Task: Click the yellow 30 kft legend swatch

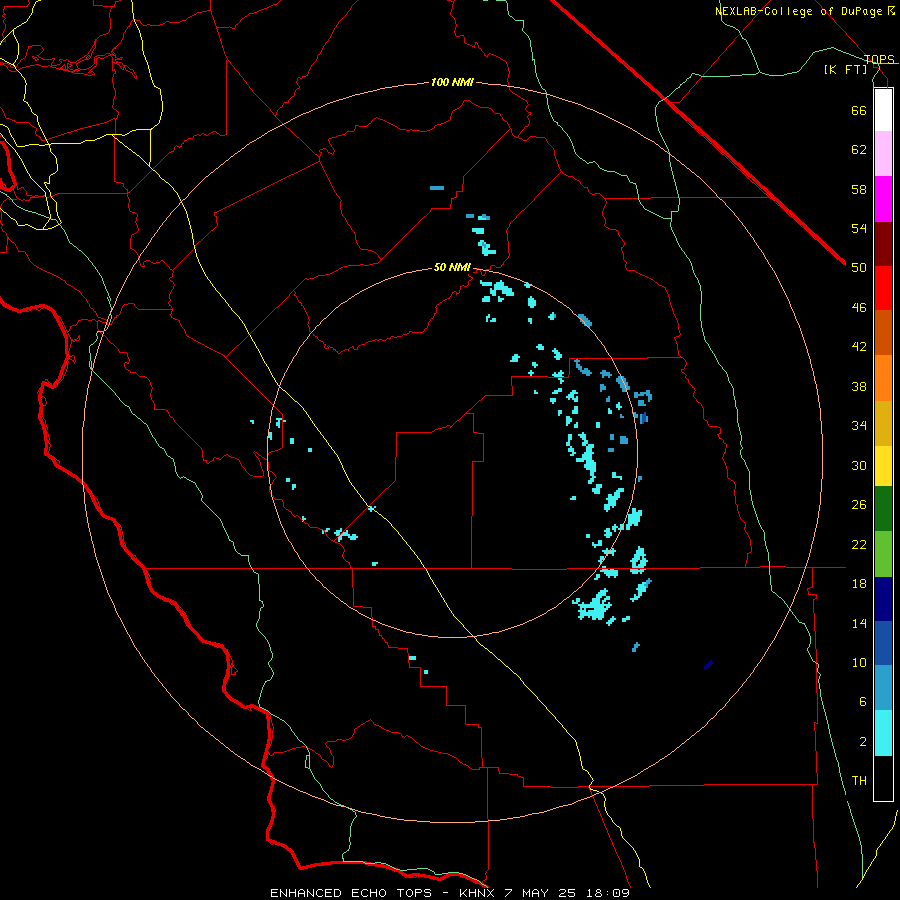Action: 883,466
